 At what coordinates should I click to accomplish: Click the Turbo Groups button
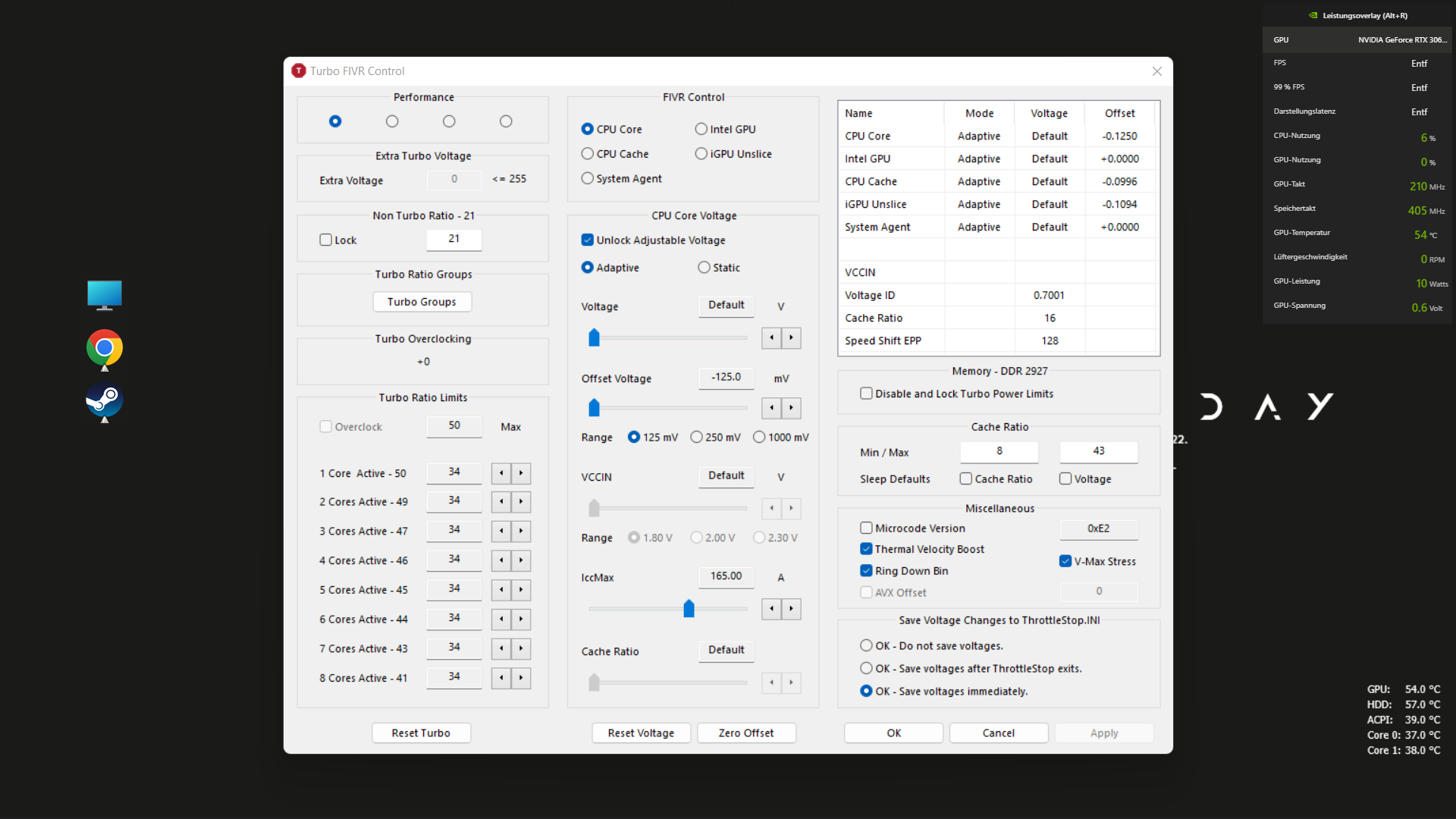click(x=422, y=302)
